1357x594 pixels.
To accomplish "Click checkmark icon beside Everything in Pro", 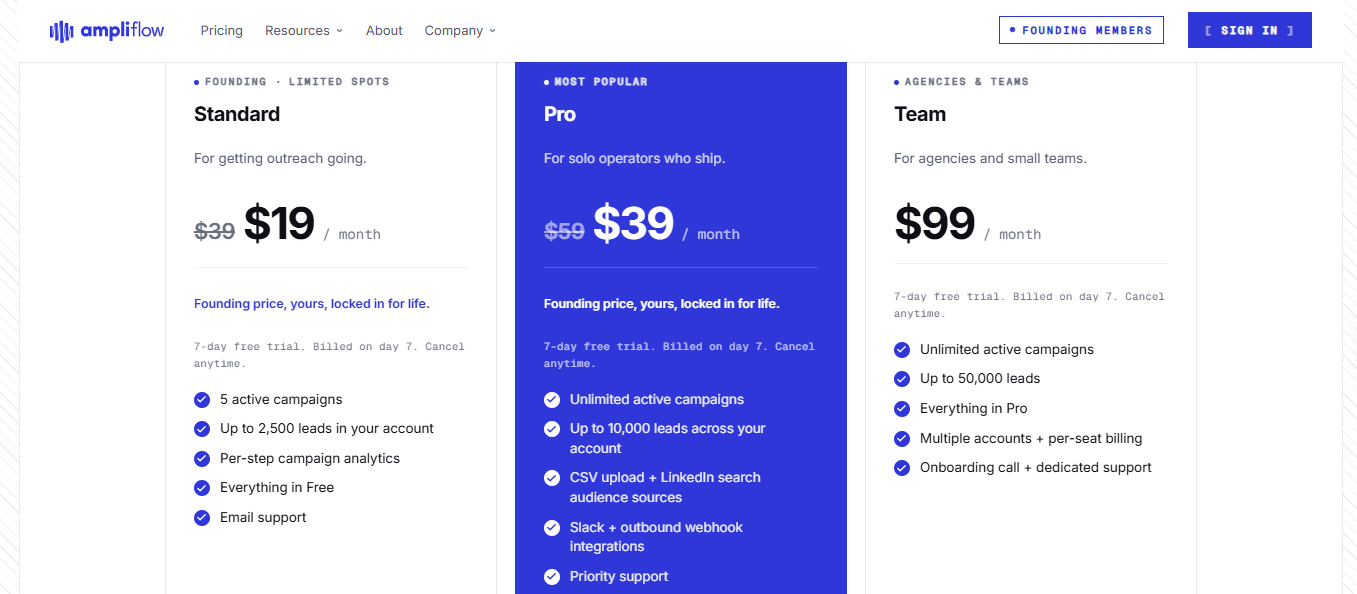I will [902, 409].
